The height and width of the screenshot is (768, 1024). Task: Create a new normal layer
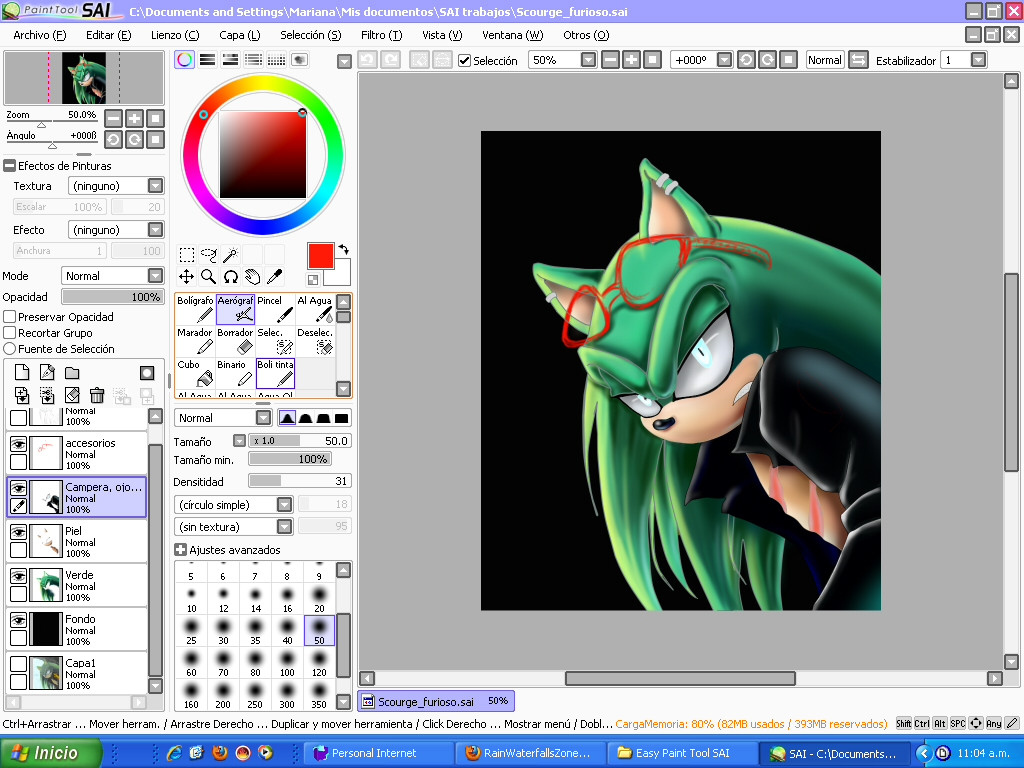coord(22,372)
